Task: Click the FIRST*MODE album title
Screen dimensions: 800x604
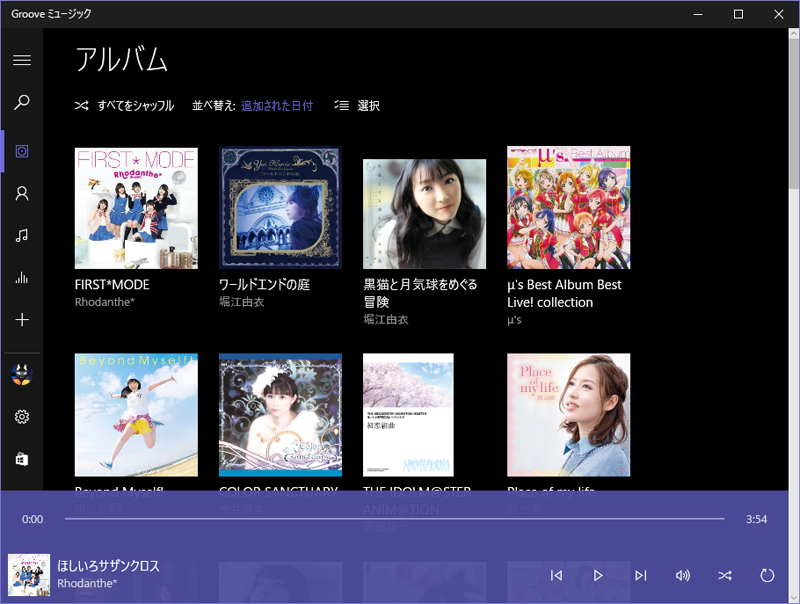Action: [x=112, y=285]
